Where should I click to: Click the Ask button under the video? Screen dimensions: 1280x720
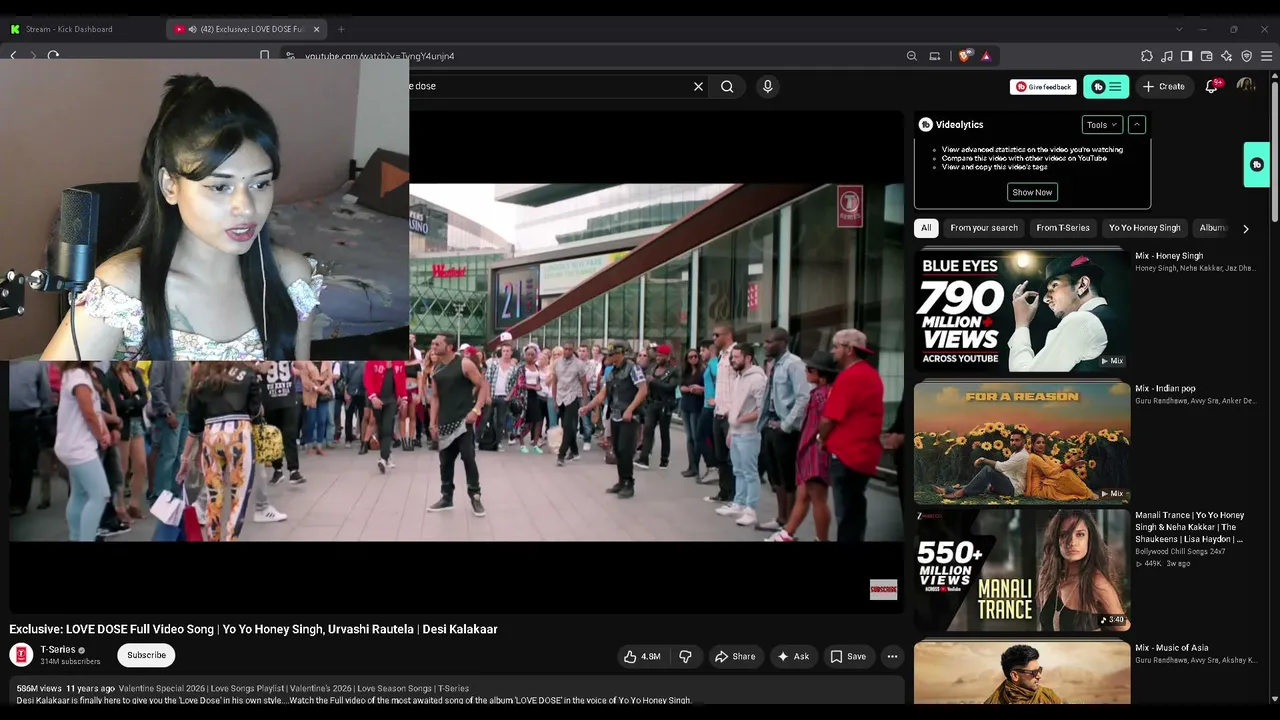[x=793, y=657]
